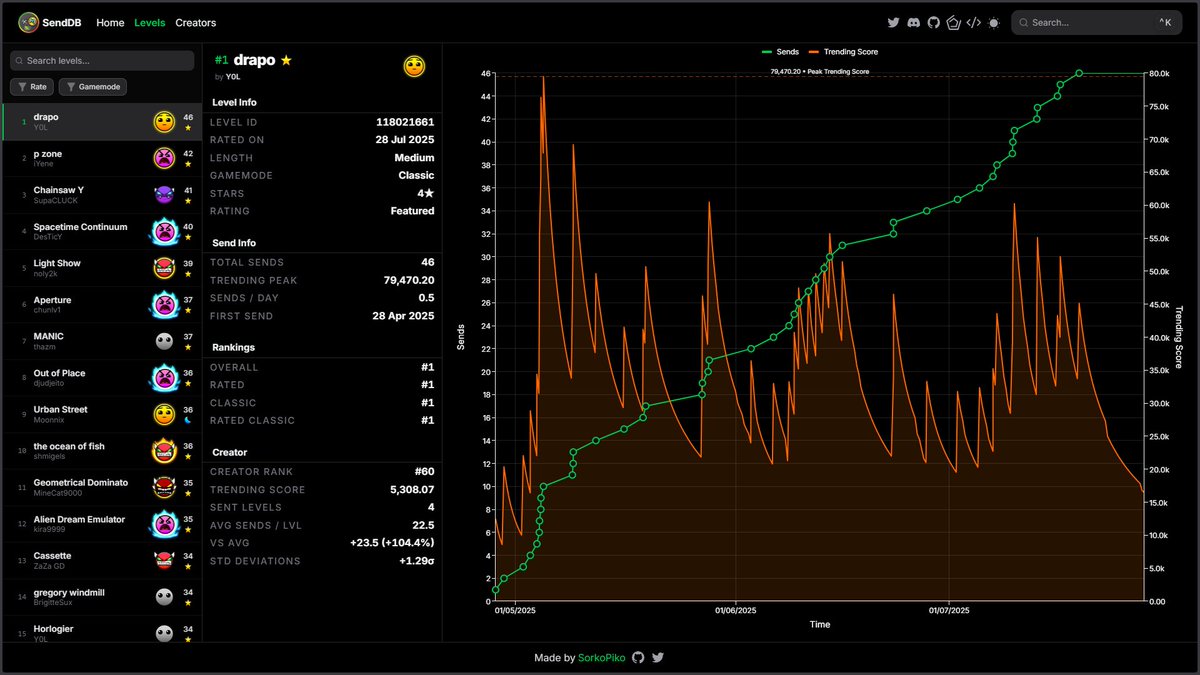Image resolution: width=1200 pixels, height=675 pixels.
Task: Click the pentagon-shaped icon in the header
Action: coord(954,22)
